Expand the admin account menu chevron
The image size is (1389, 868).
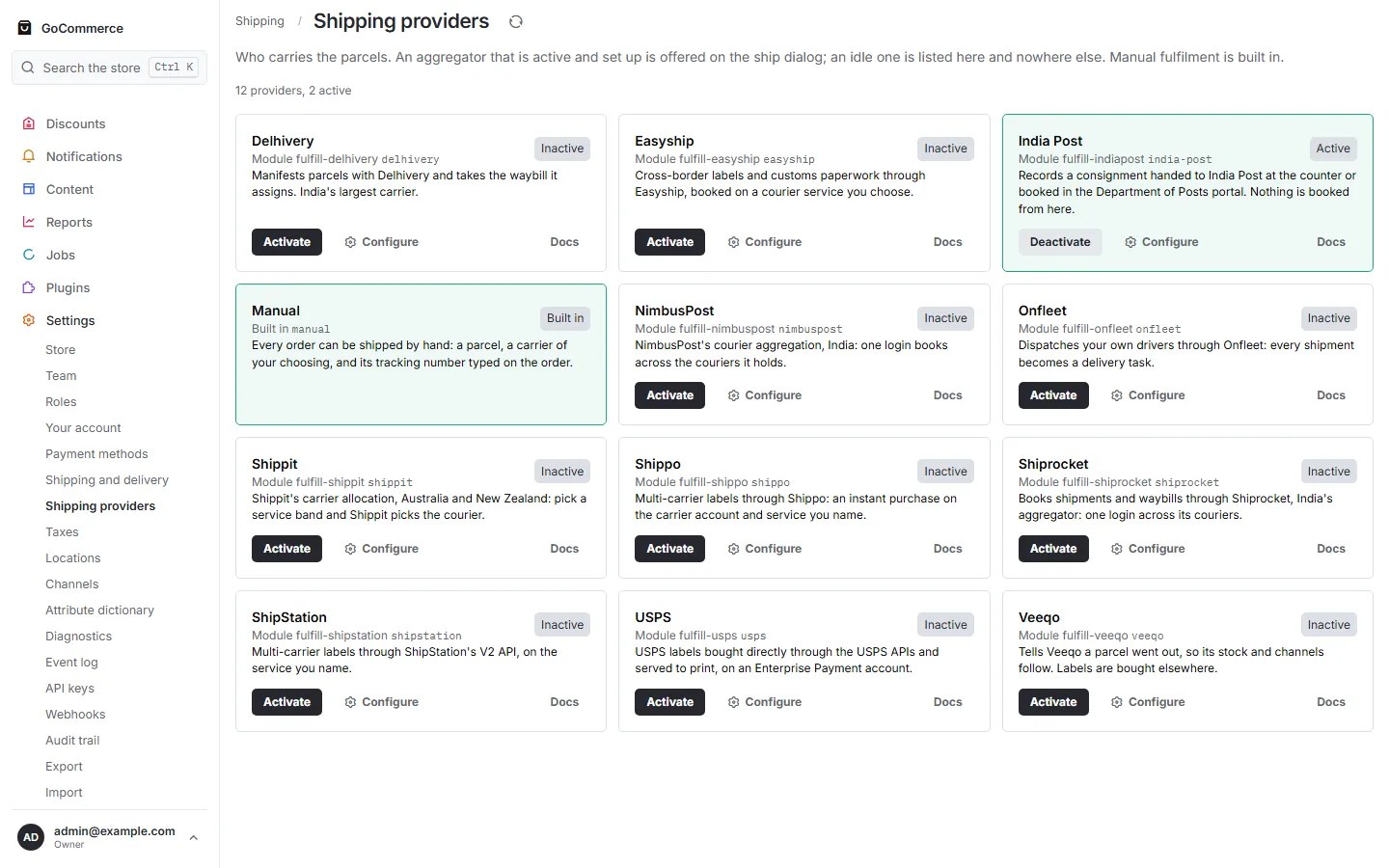(194, 837)
